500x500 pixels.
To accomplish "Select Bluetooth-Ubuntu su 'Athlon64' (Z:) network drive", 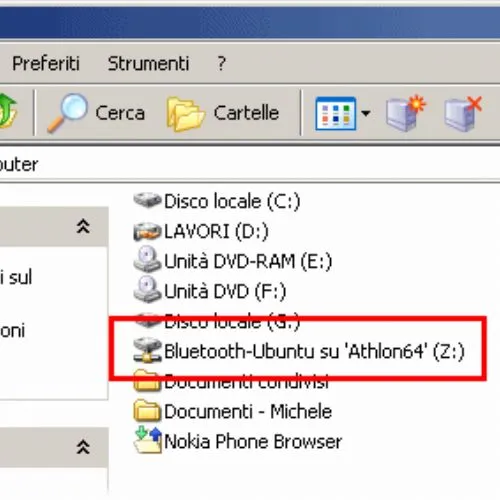I will (299, 351).
